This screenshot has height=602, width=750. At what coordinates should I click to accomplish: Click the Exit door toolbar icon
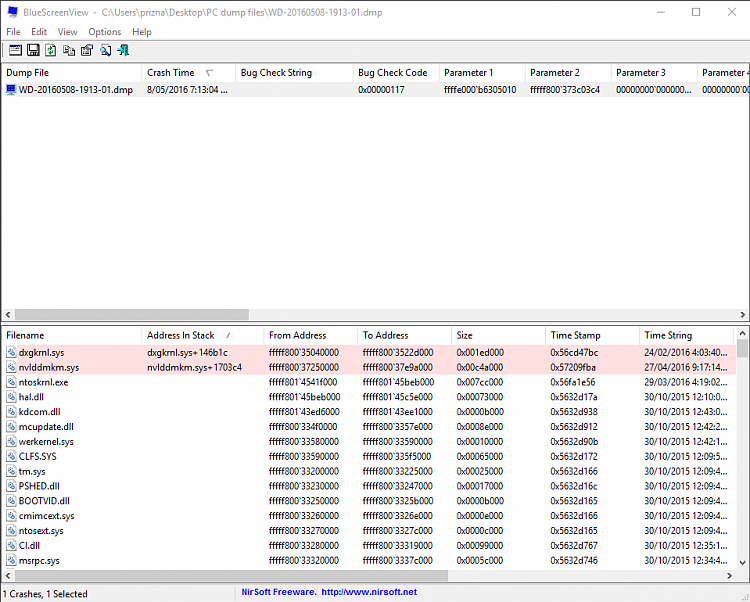click(123, 50)
